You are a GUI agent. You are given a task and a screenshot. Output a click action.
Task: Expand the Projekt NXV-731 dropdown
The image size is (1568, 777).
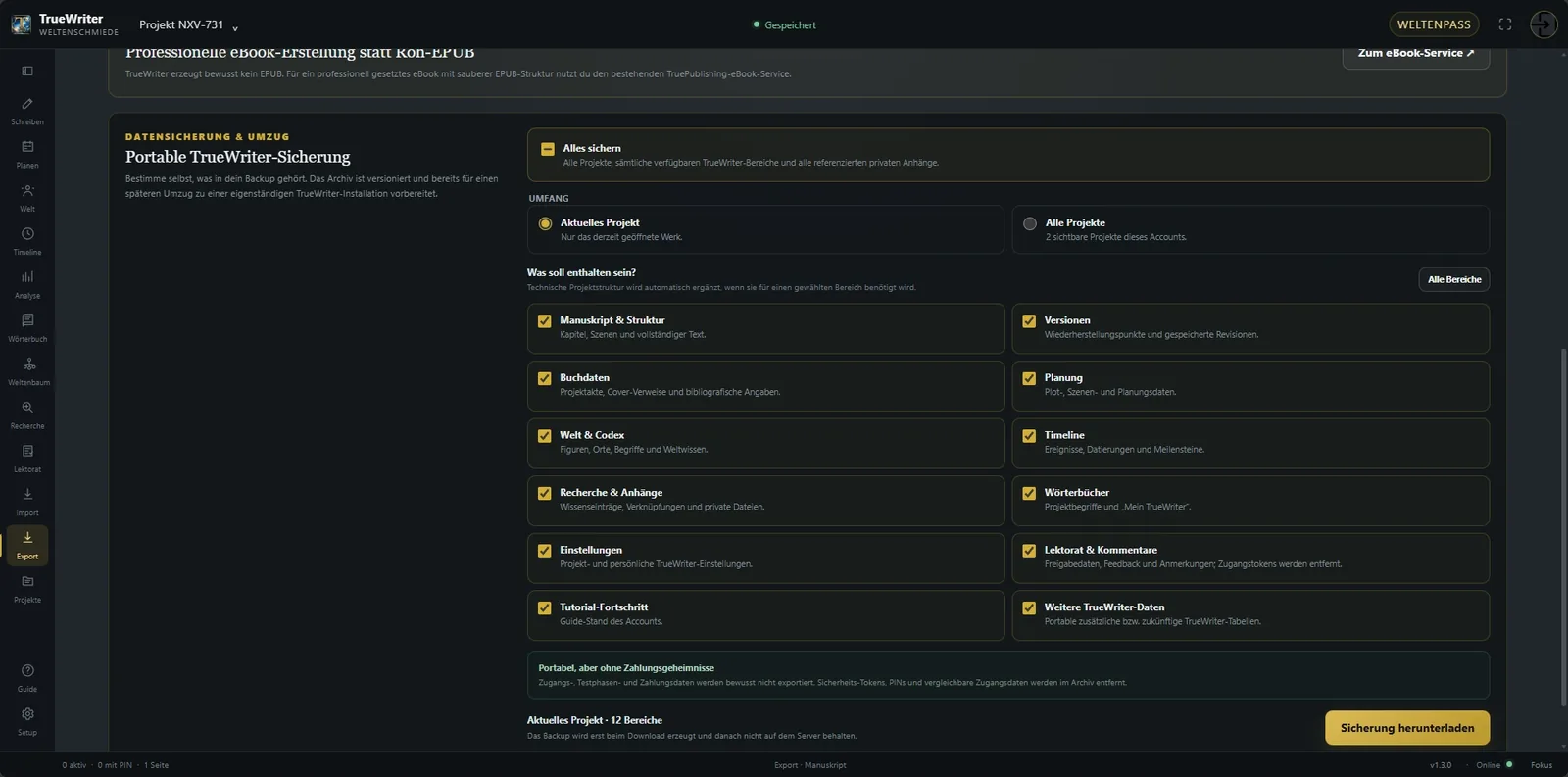[x=188, y=24]
